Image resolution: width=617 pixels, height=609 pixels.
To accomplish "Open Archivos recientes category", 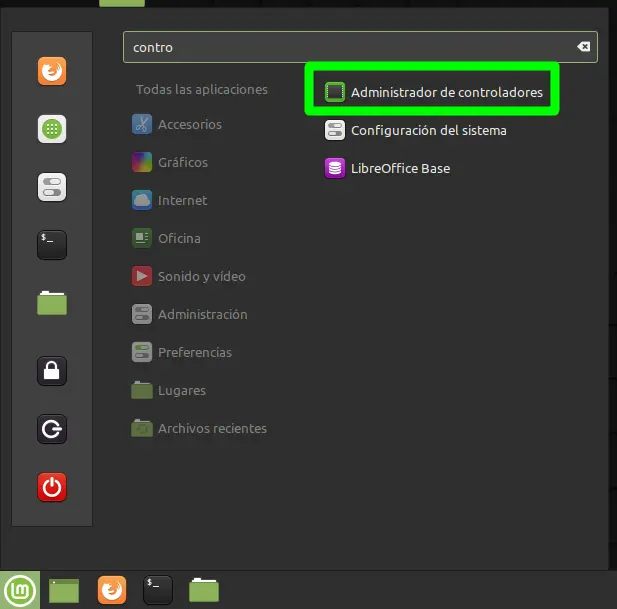I will [199, 428].
